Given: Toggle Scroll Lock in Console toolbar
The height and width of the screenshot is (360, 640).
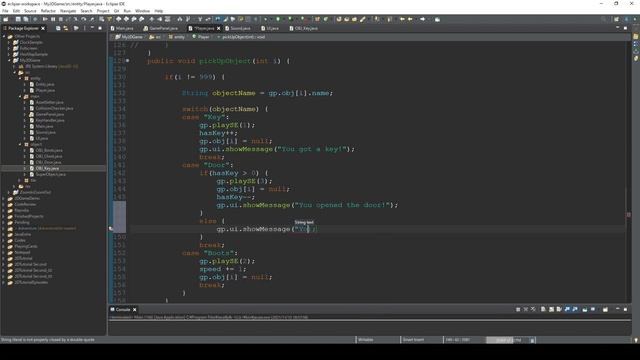Looking at the screenshot, I should click(x=551, y=309).
